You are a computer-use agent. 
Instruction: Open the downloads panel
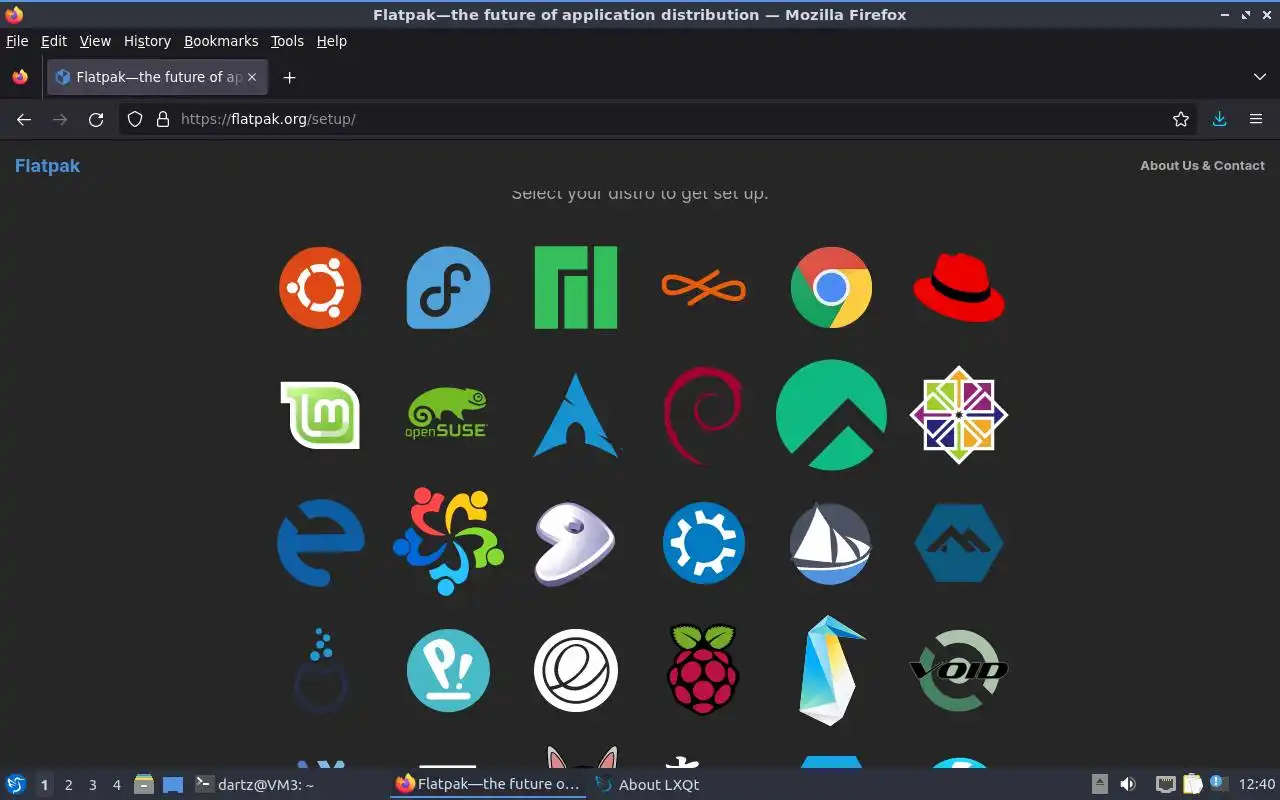pos(1219,119)
